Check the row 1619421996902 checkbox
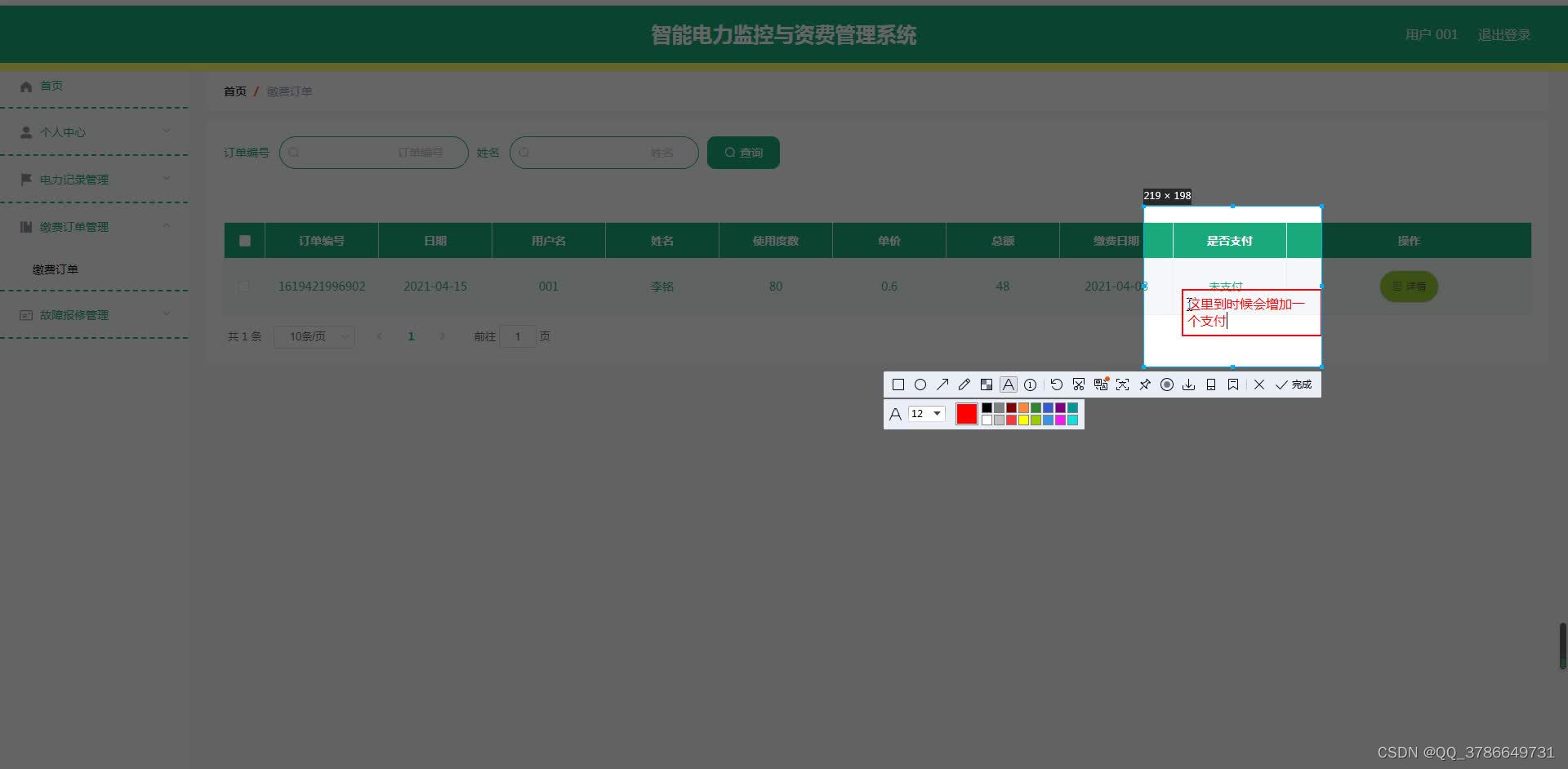1568x769 pixels. [244, 287]
